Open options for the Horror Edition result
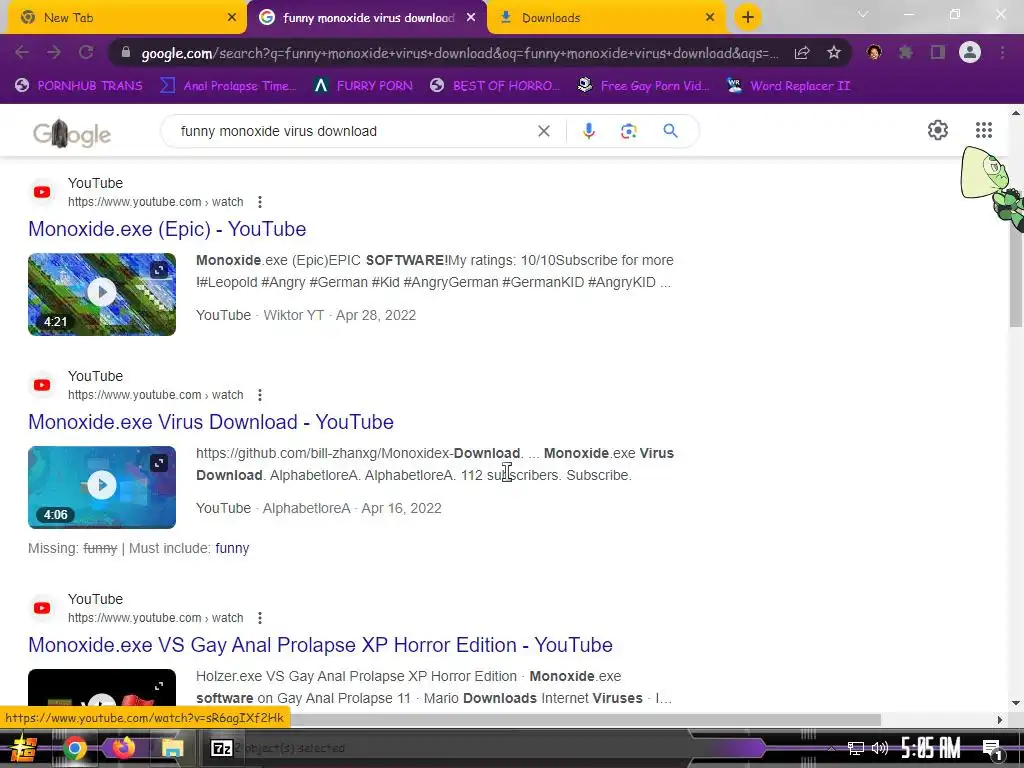This screenshot has width=1024, height=768. pyautogui.click(x=260, y=618)
